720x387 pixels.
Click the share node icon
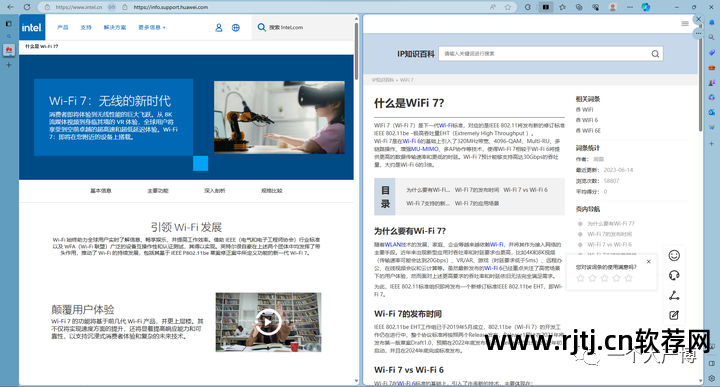(x=674, y=295)
